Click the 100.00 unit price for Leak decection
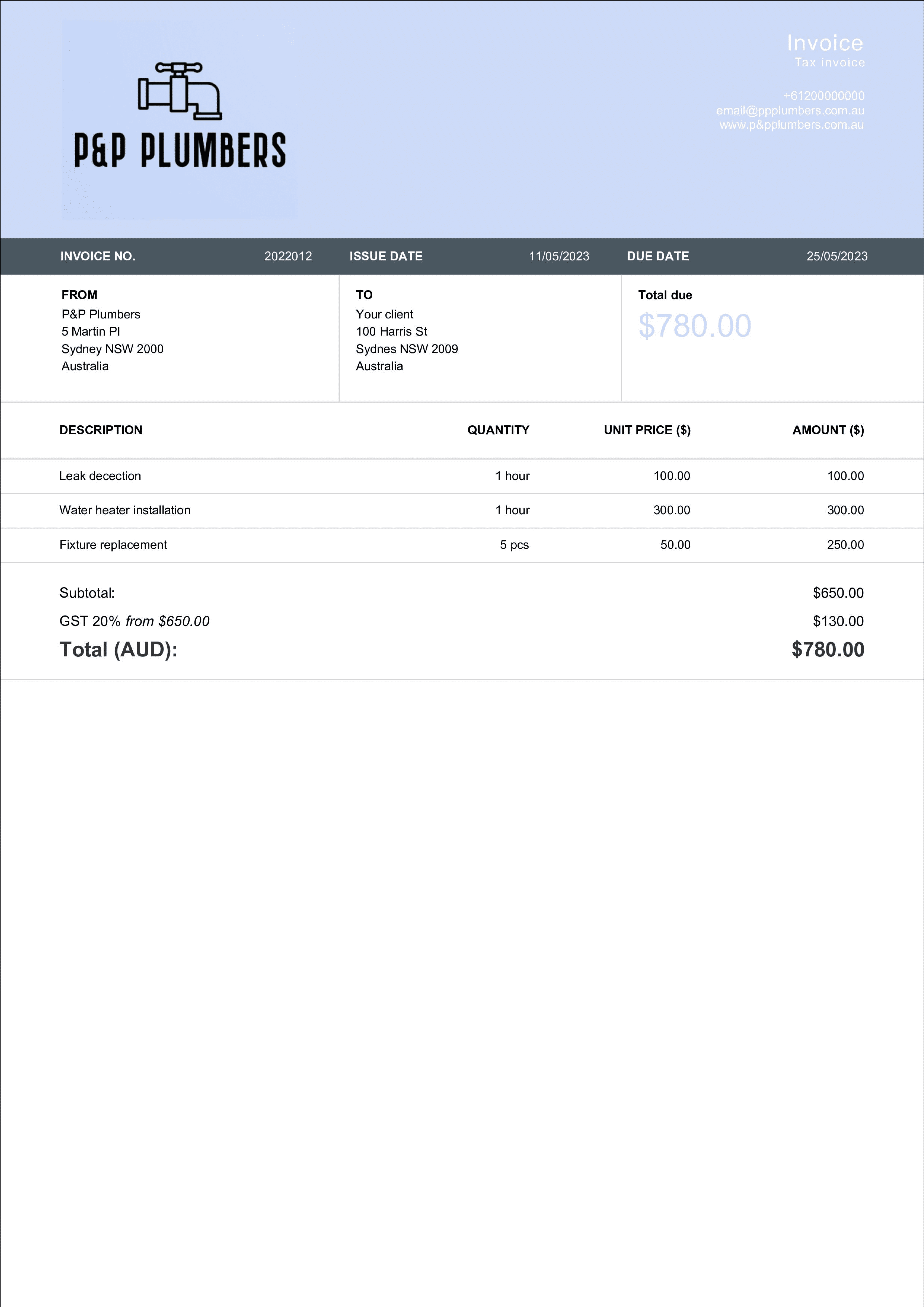The height and width of the screenshot is (1307, 924). click(x=672, y=476)
